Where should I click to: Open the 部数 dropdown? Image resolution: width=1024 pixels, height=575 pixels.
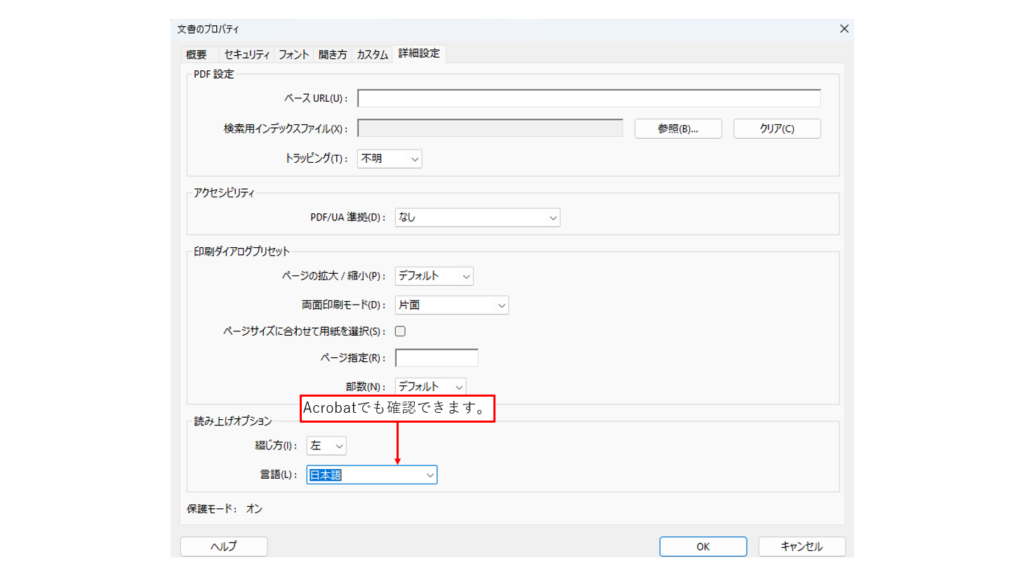(x=430, y=386)
